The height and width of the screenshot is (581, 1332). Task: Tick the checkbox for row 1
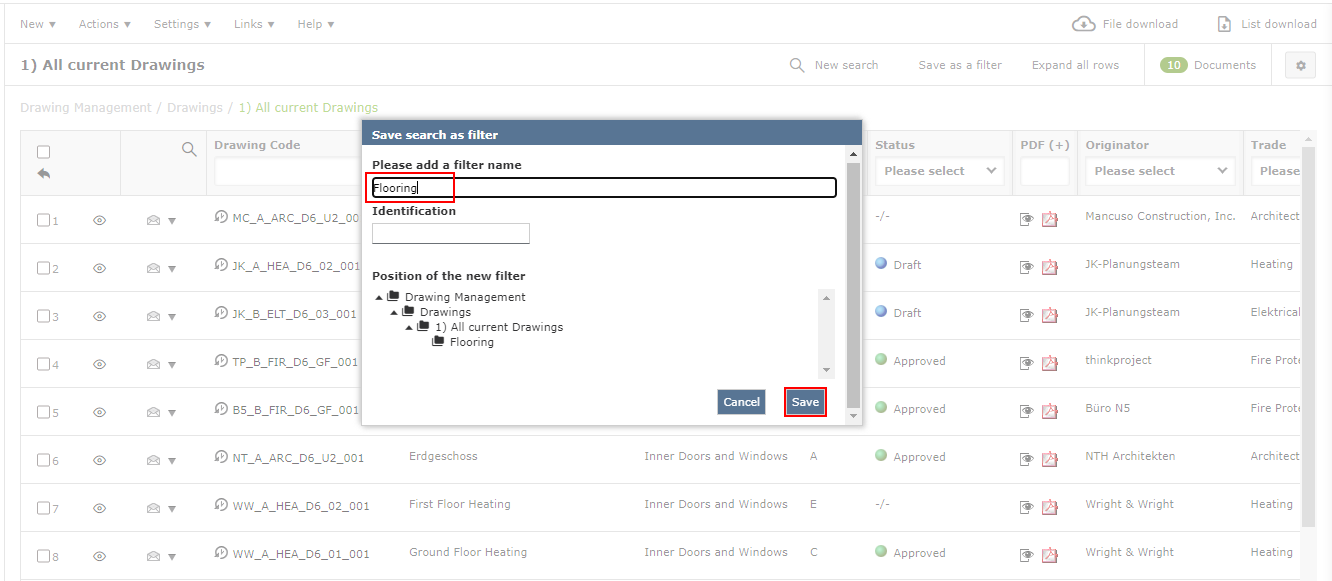44,220
